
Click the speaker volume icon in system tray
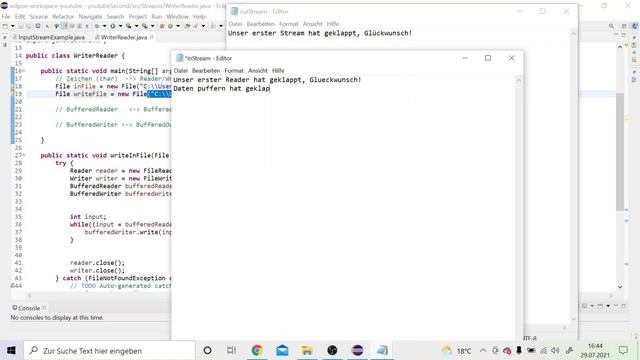[555, 350]
